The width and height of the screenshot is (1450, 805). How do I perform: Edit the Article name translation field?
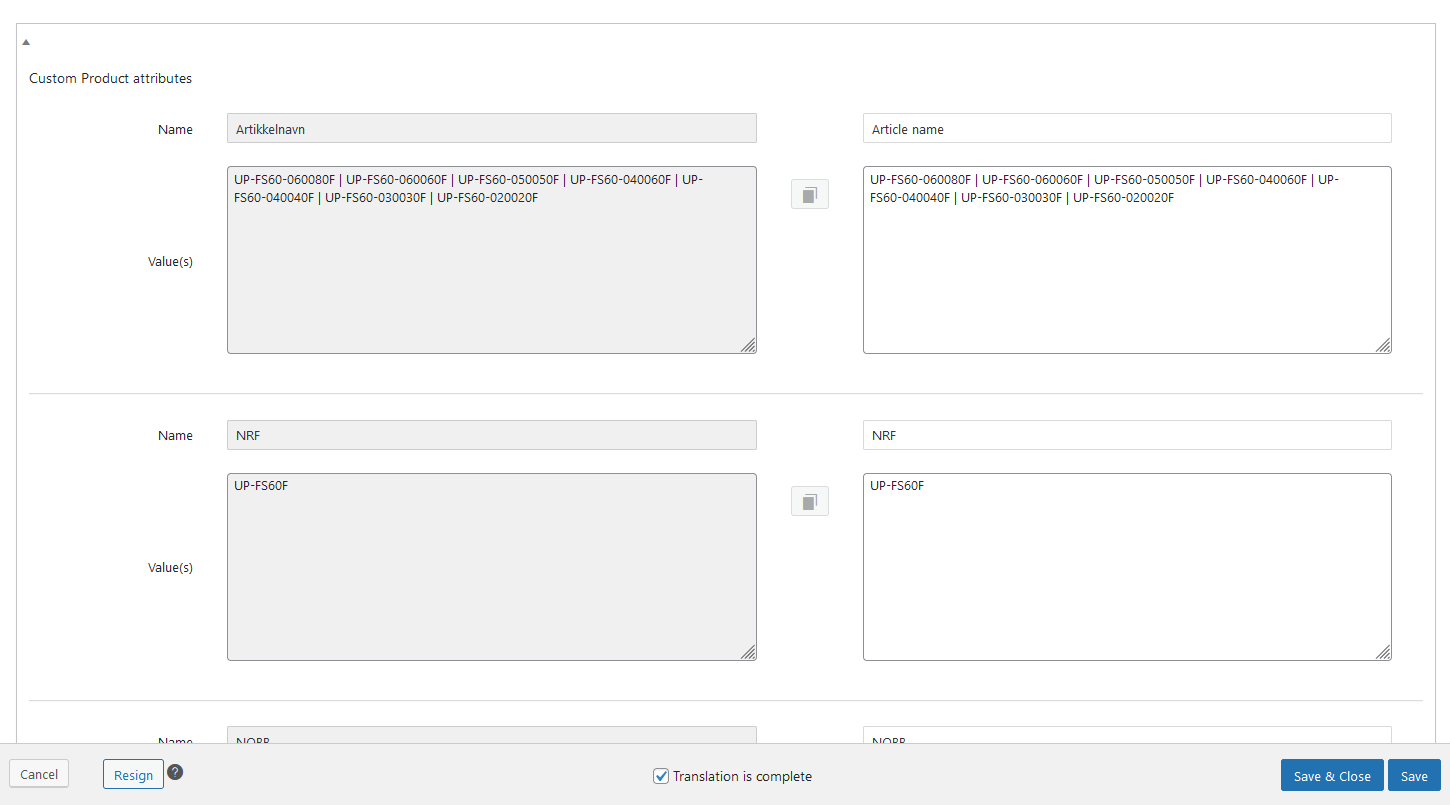tap(1127, 128)
